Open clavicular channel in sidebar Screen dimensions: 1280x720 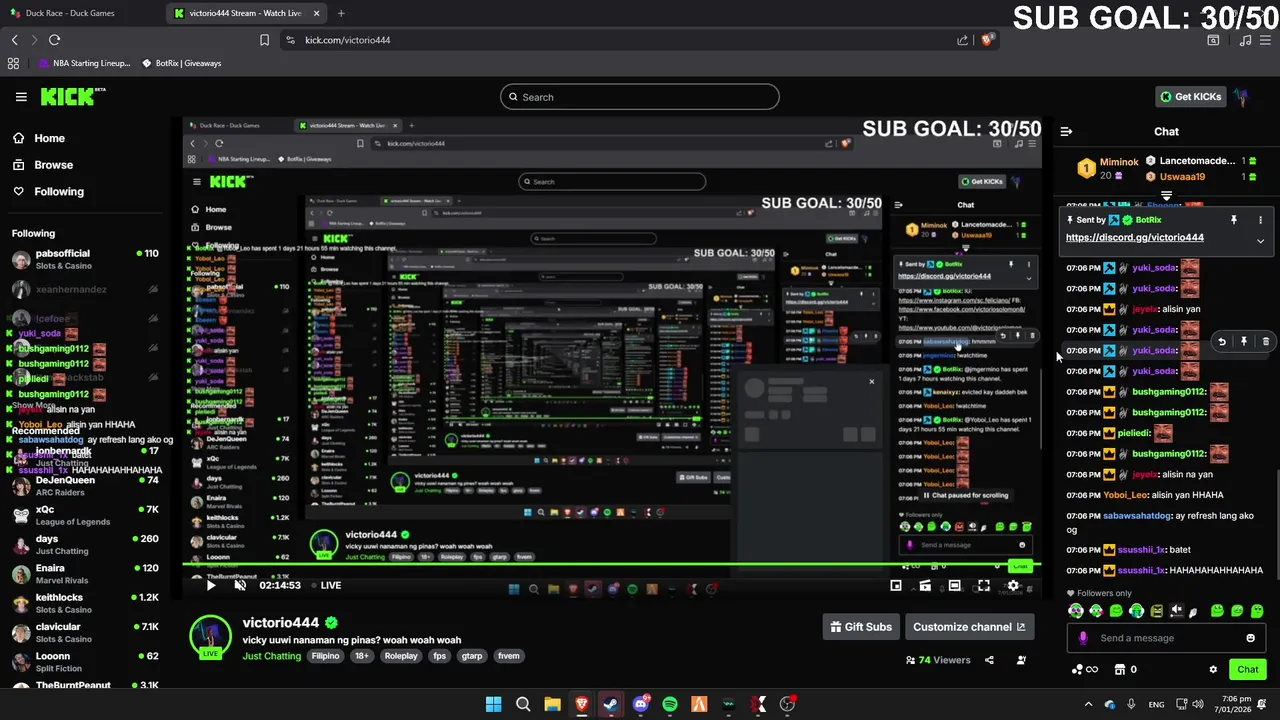coord(85,633)
